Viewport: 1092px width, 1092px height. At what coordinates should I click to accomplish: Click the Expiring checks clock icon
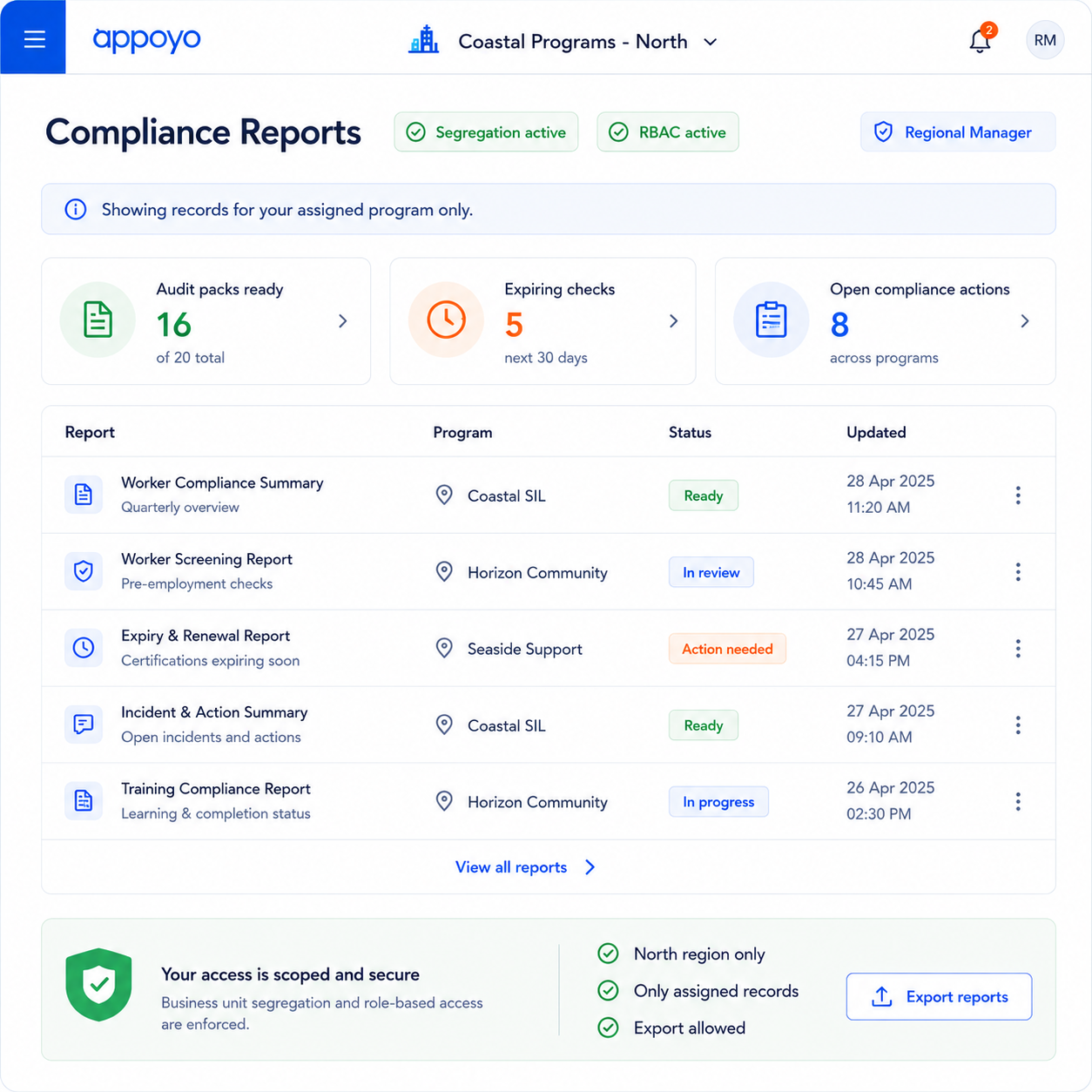click(x=446, y=320)
